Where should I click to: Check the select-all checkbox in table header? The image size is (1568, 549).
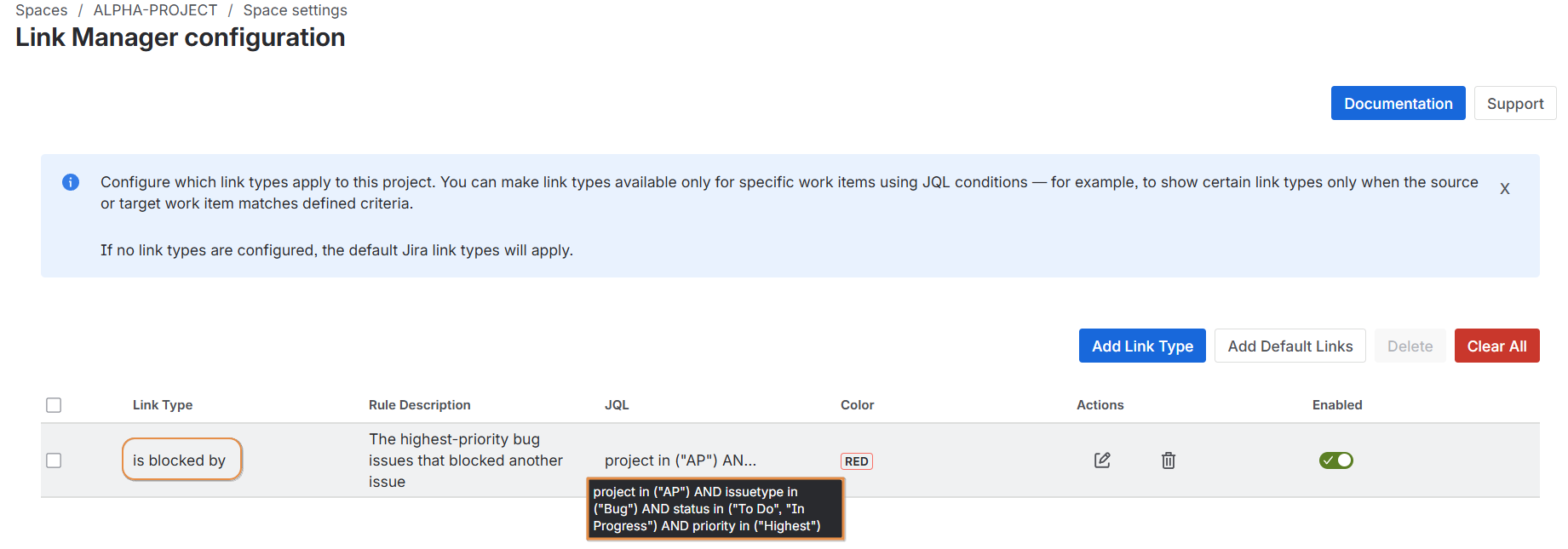point(54,405)
